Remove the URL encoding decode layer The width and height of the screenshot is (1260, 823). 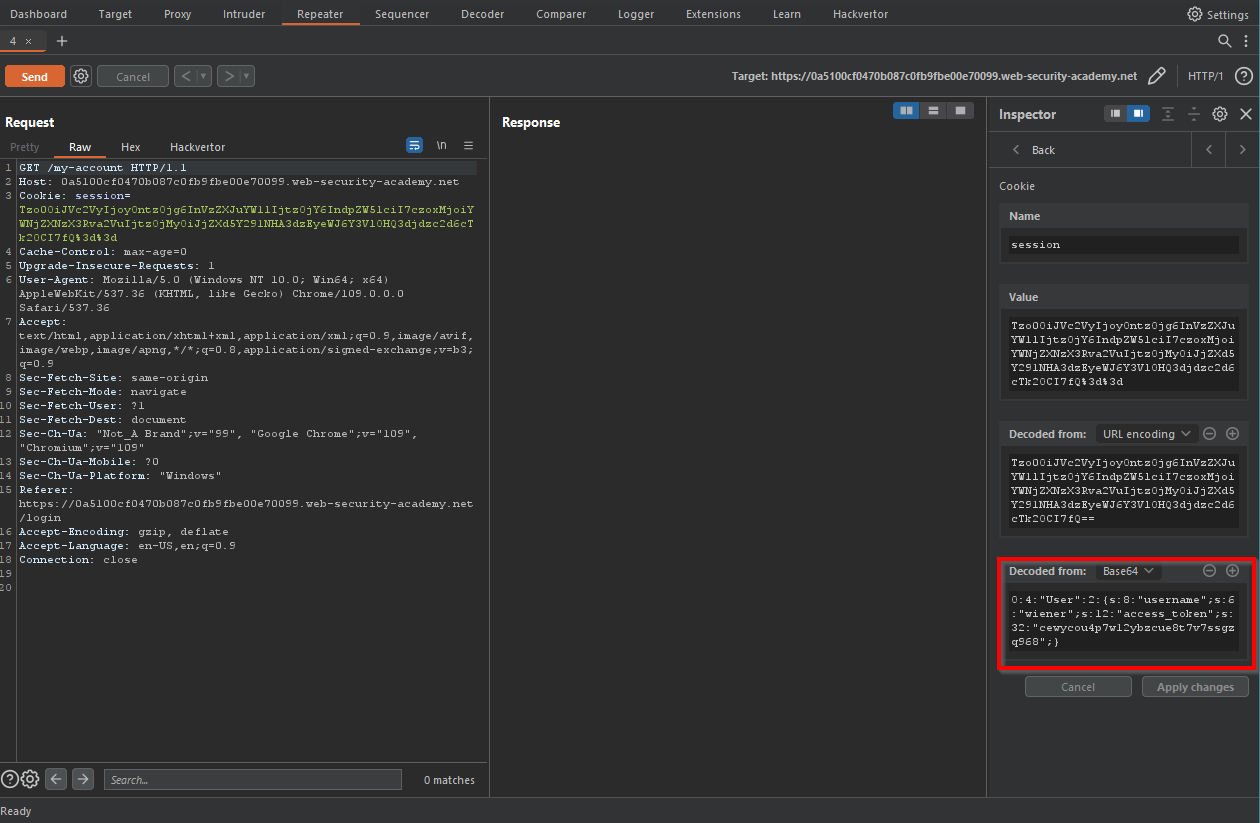pos(1209,434)
